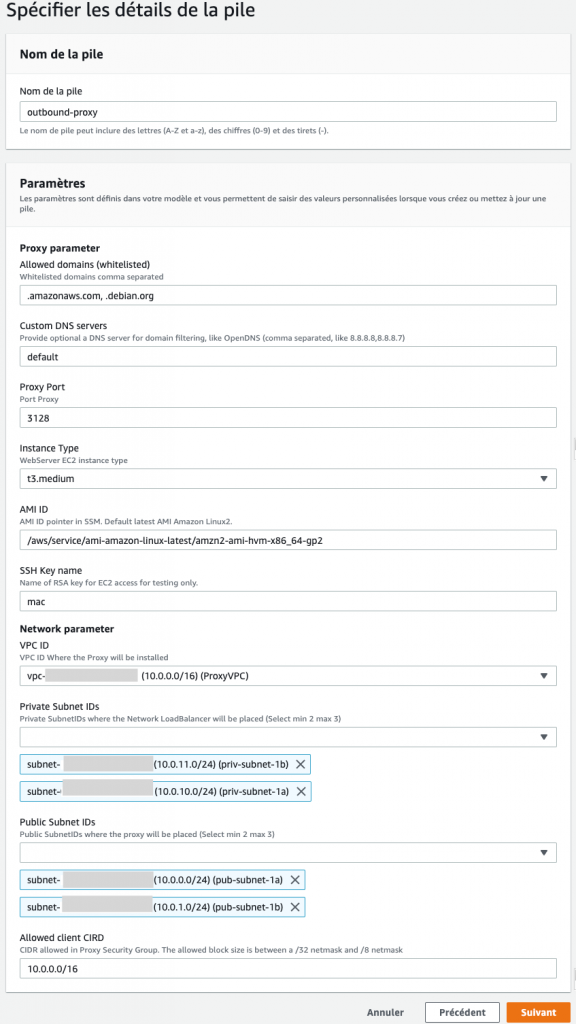Click the Nom de la pile field showing outbound-proxy

[x=288, y=111]
